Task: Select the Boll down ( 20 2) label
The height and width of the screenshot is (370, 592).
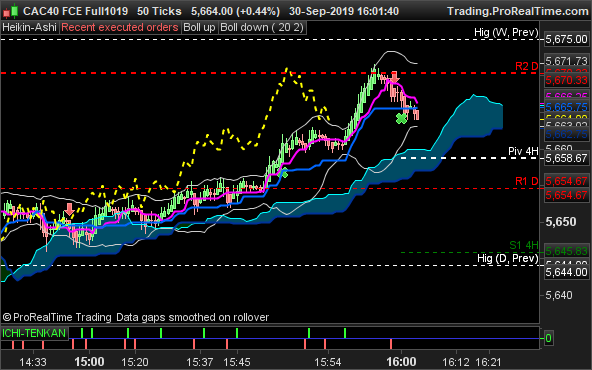Action: click(262, 28)
